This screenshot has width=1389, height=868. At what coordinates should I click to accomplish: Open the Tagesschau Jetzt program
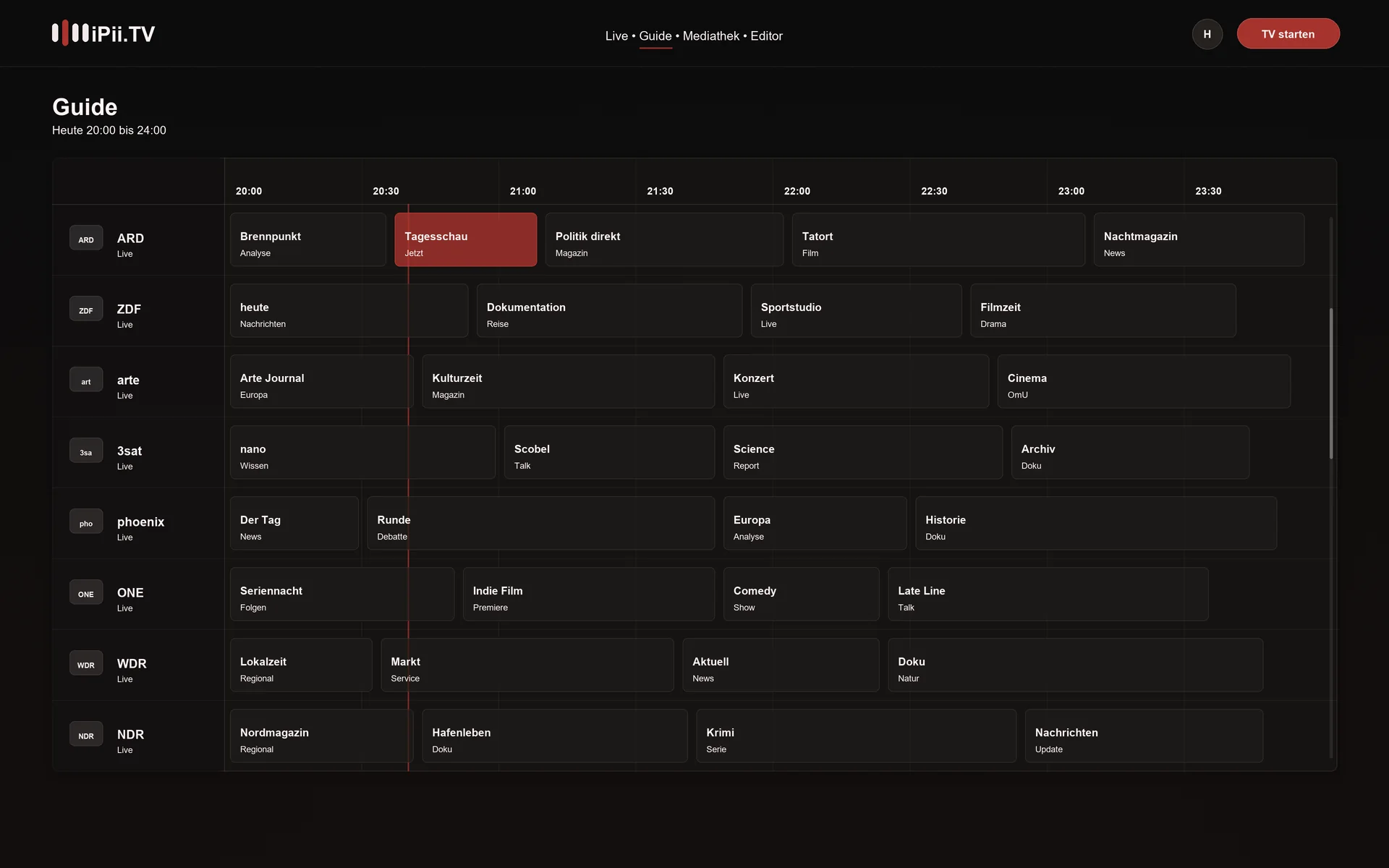[x=466, y=239]
